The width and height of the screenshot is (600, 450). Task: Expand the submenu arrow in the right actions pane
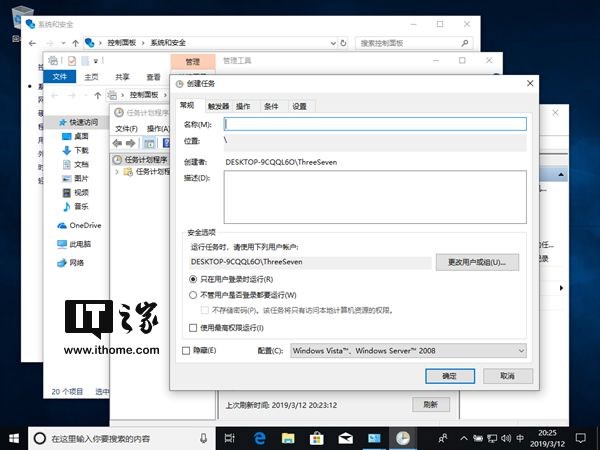click(x=561, y=288)
